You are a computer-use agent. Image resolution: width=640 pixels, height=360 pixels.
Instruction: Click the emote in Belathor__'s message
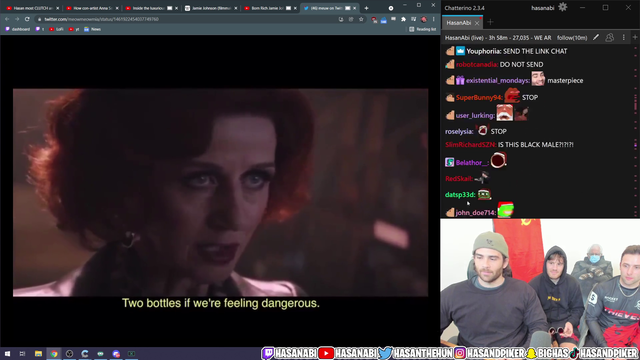(x=498, y=160)
